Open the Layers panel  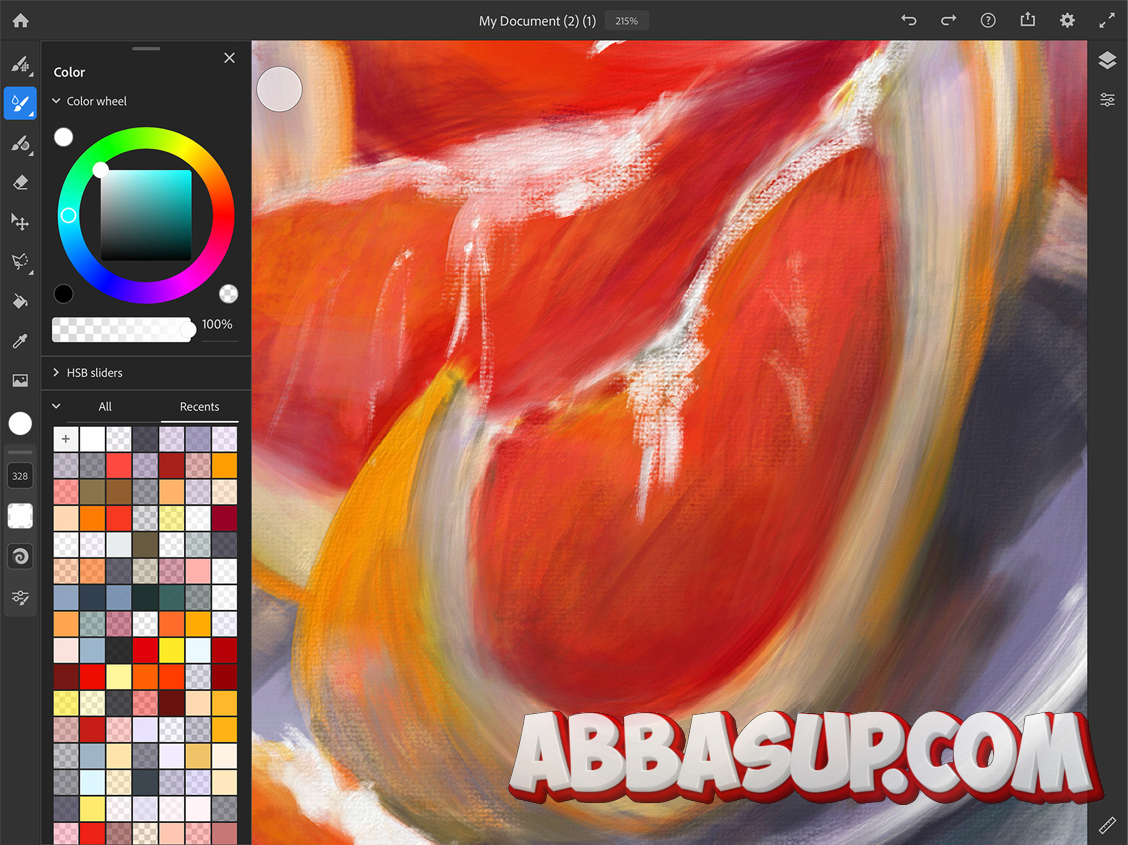point(1107,60)
